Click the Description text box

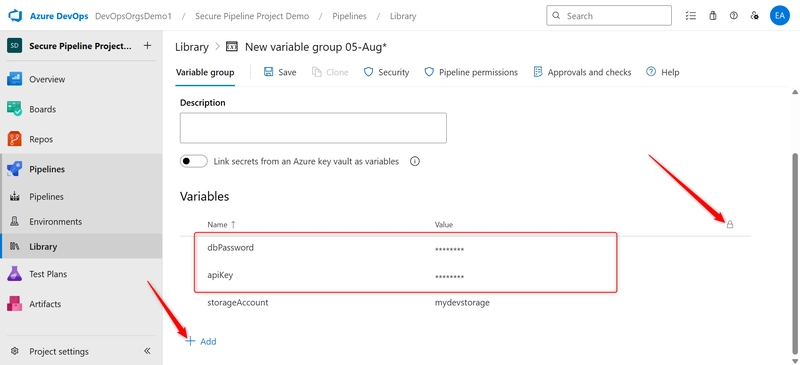[x=313, y=128]
